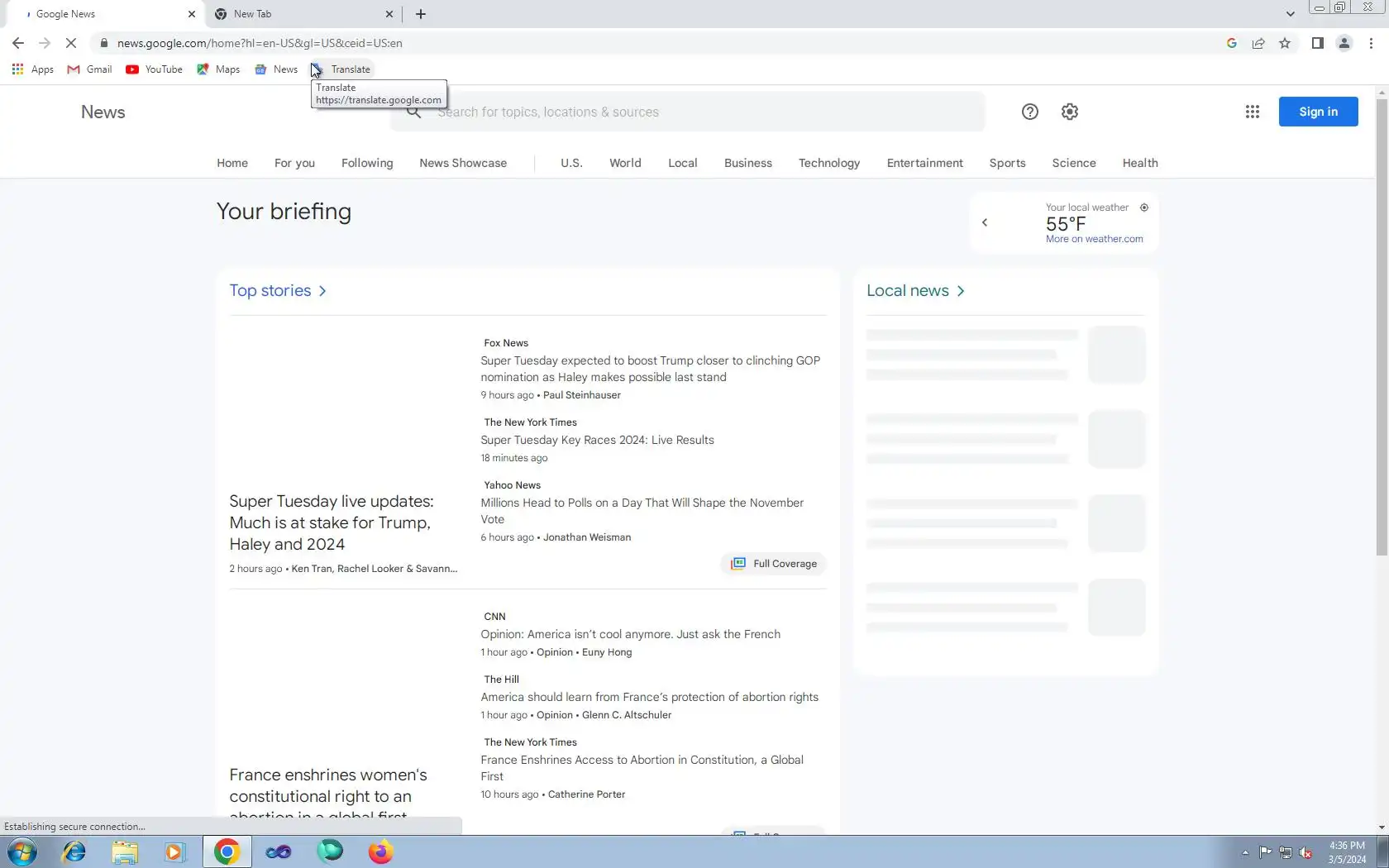Click the address bar URL

click(260, 43)
